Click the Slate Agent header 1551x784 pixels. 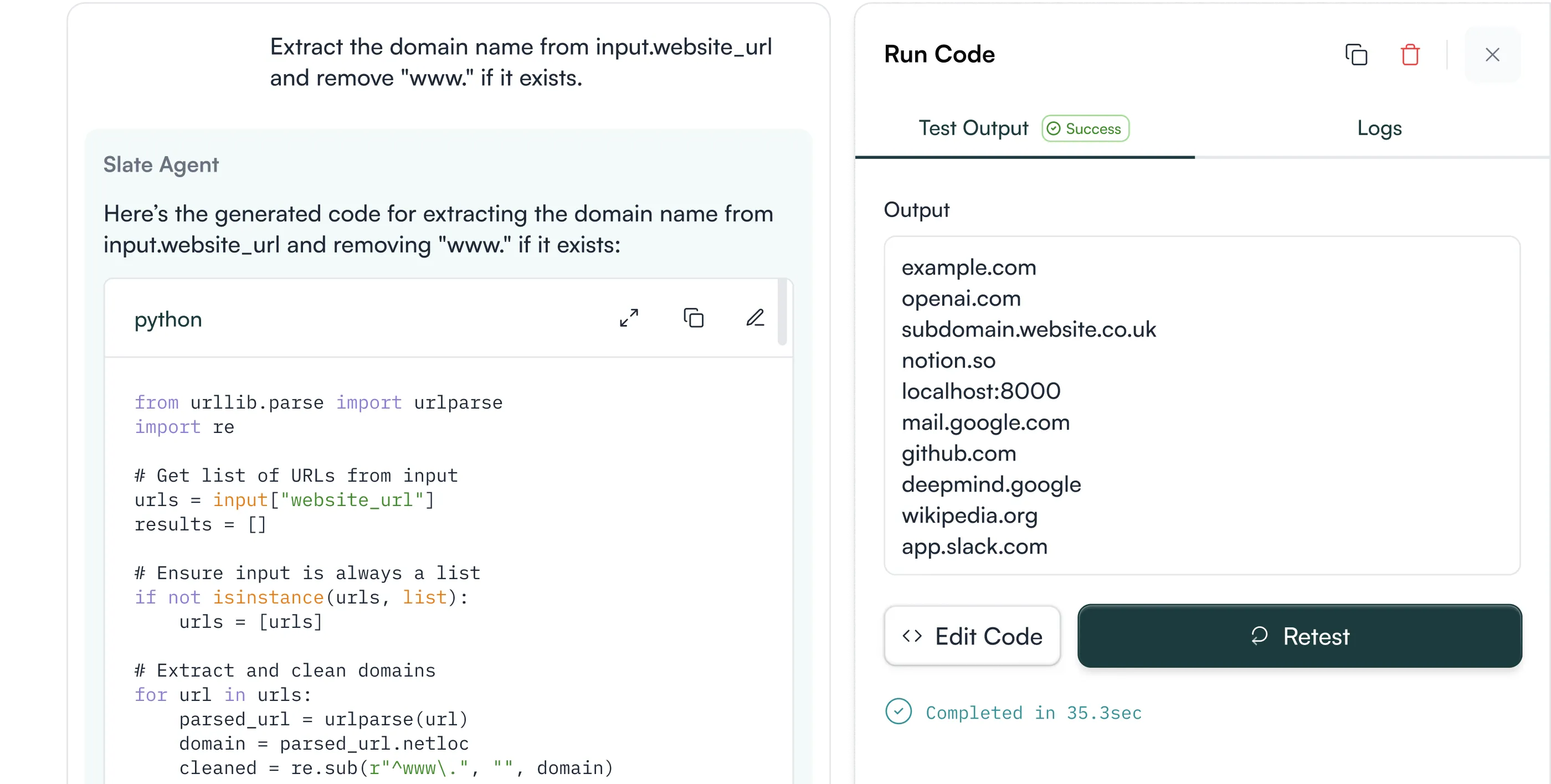click(161, 164)
